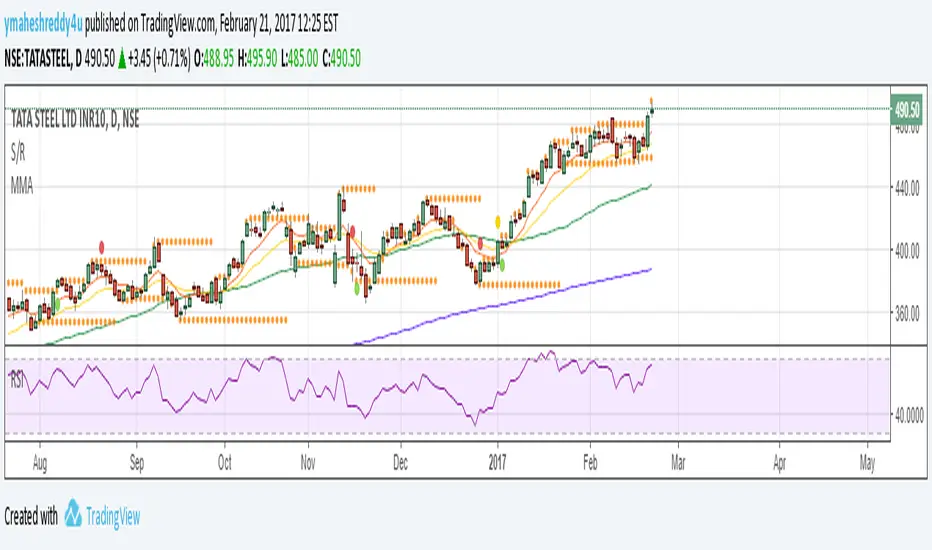Image resolution: width=932 pixels, height=550 pixels.
Task: Click the yellow dot marker near 2017
Action: 498,220
